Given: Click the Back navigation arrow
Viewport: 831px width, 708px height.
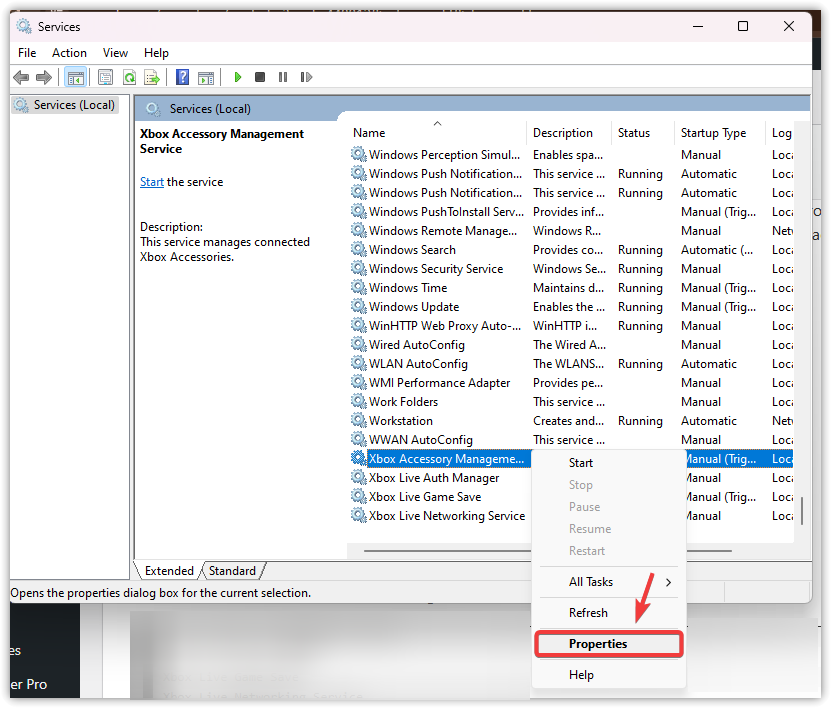Looking at the screenshot, I should click(x=21, y=77).
